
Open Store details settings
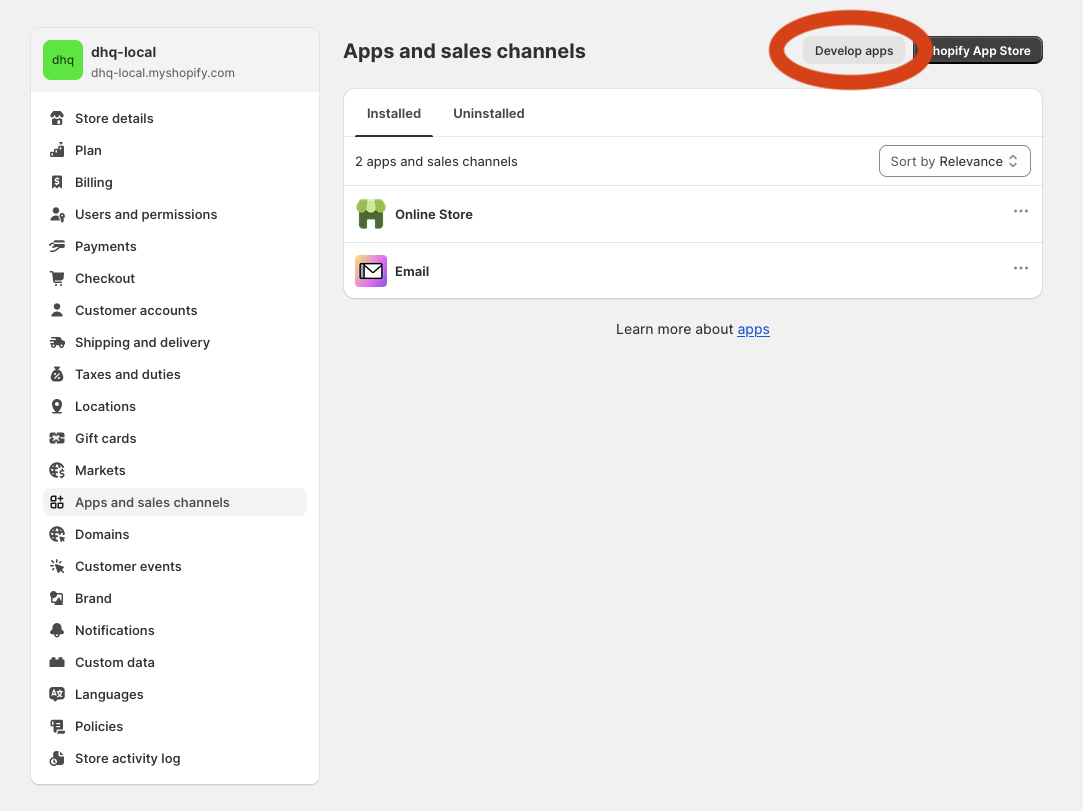[x=175, y=118]
